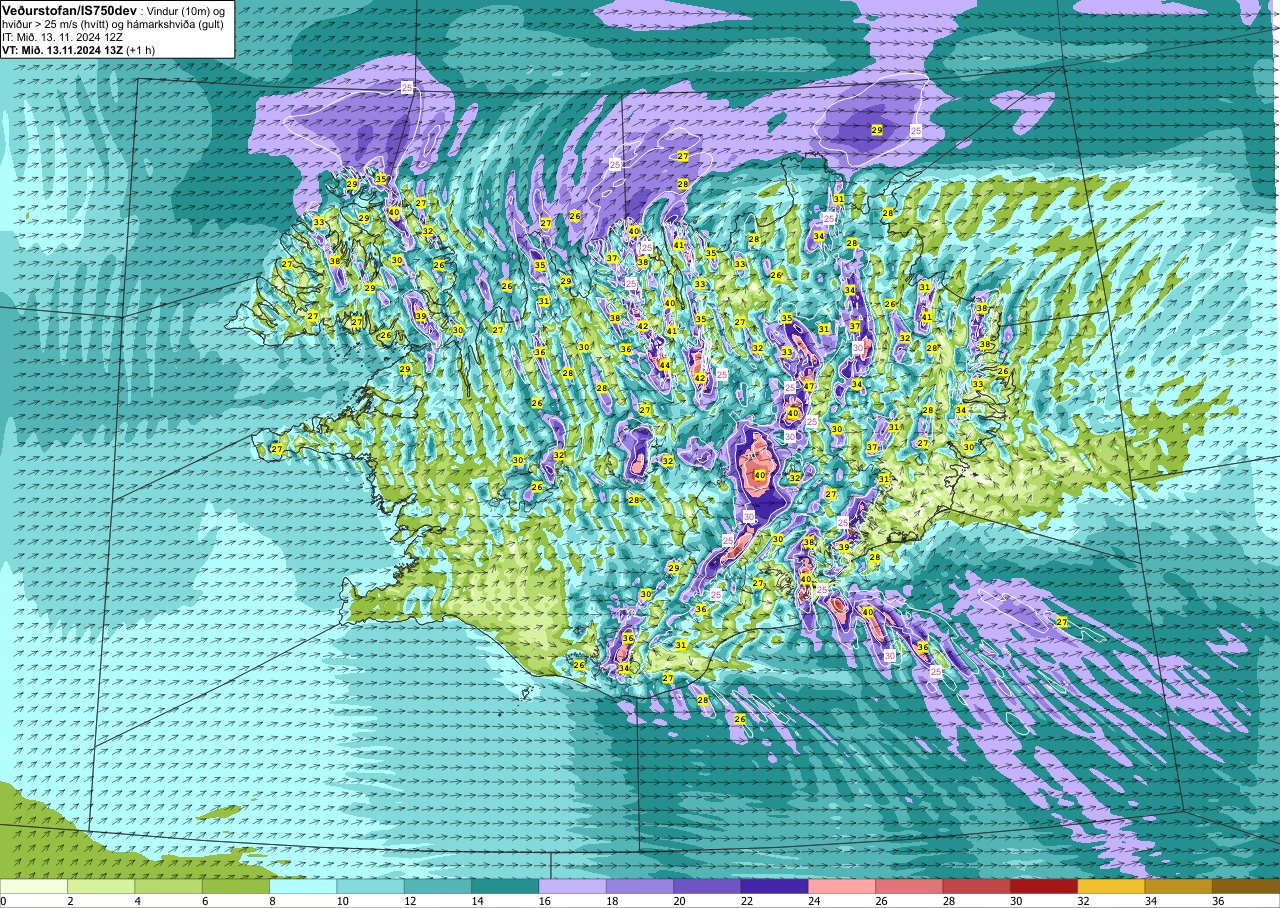Click the '8' tick label on legend scale
Image resolution: width=1280 pixels, height=908 pixels.
(271, 901)
